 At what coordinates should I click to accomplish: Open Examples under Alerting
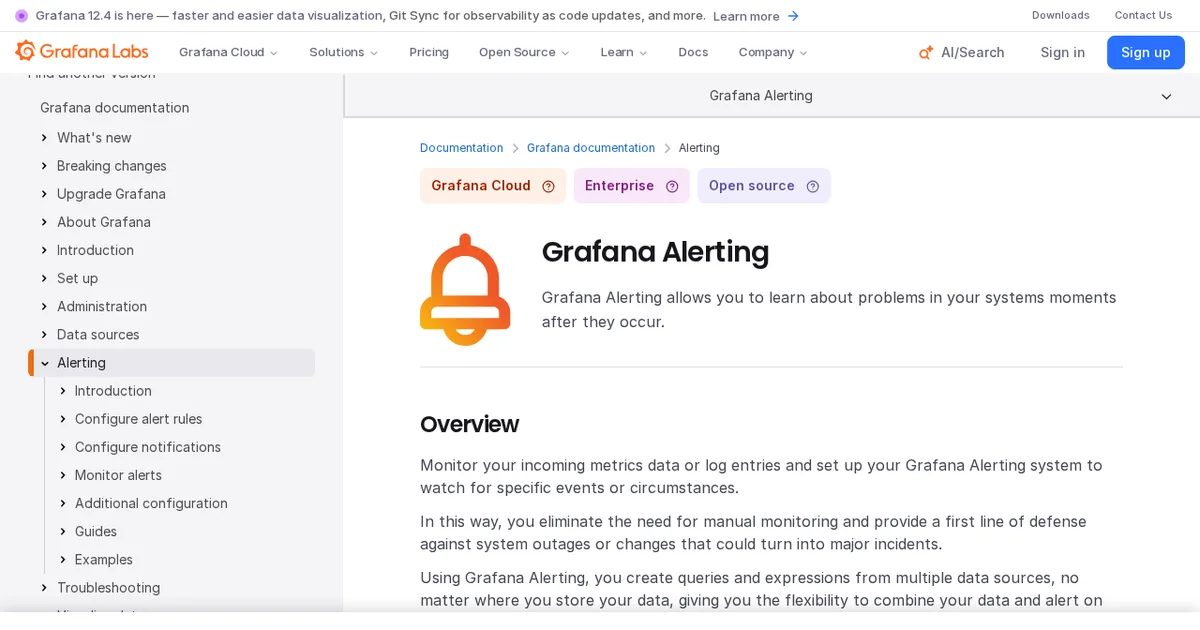[104, 559]
